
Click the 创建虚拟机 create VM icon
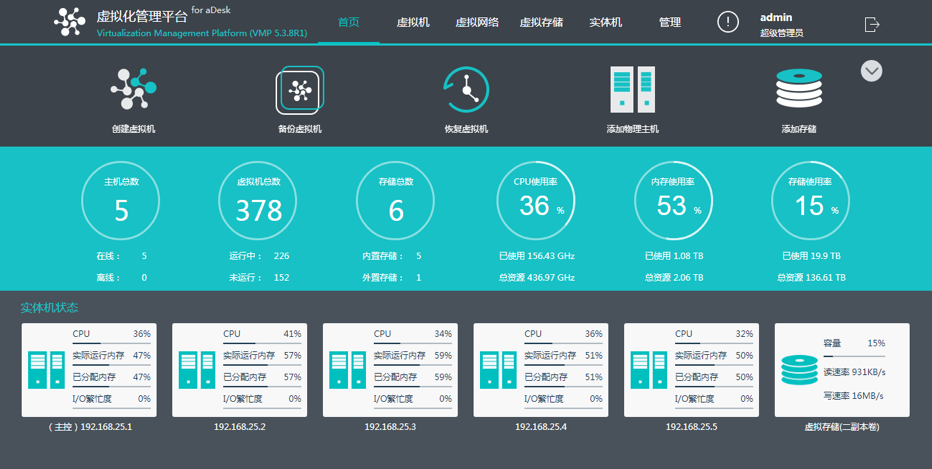point(133,90)
